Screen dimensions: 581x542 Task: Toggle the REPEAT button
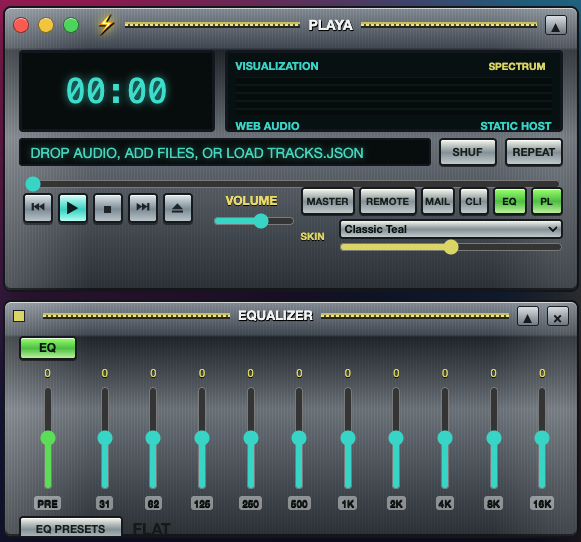[534, 152]
